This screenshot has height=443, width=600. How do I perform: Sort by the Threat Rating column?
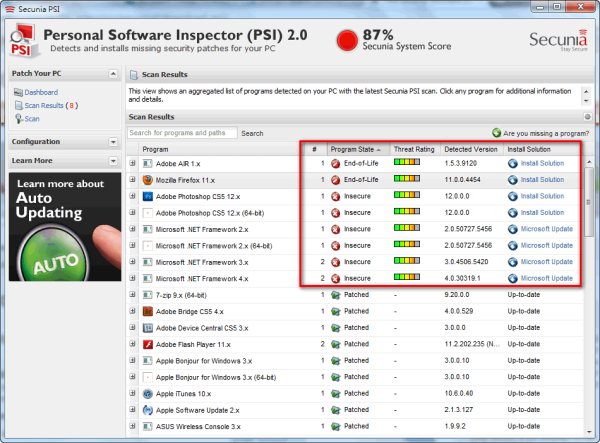tap(414, 149)
